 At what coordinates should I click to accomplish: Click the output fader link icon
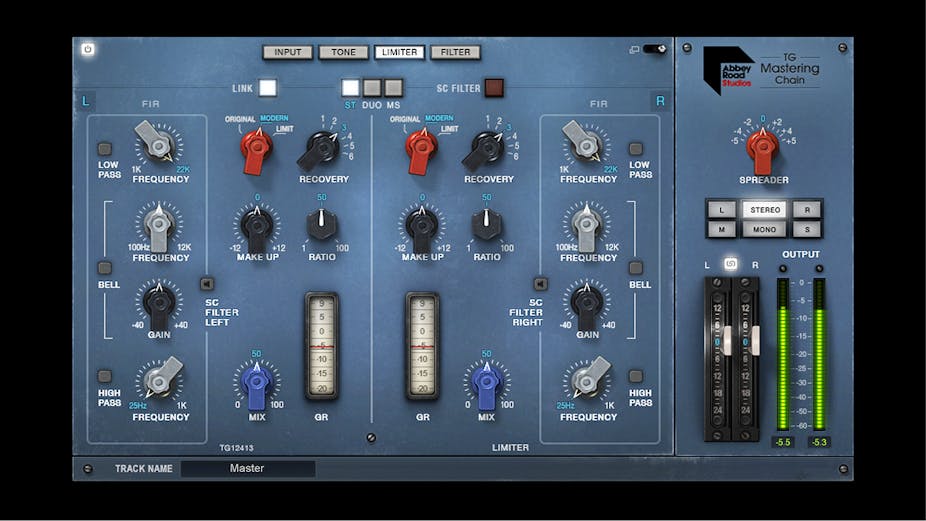pyautogui.click(x=731, y=264)
